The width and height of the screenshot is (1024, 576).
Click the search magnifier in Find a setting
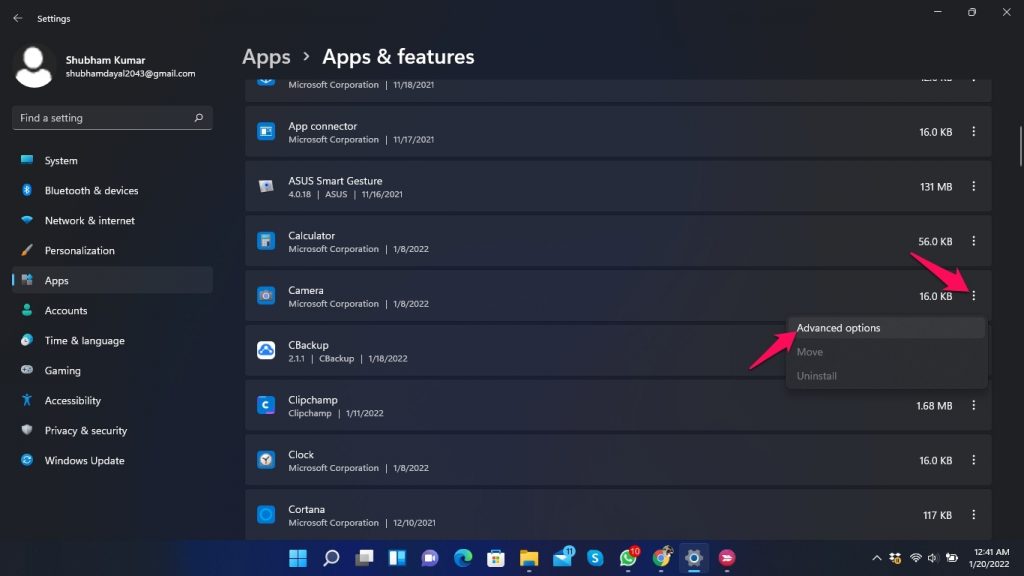click(199, 118)
